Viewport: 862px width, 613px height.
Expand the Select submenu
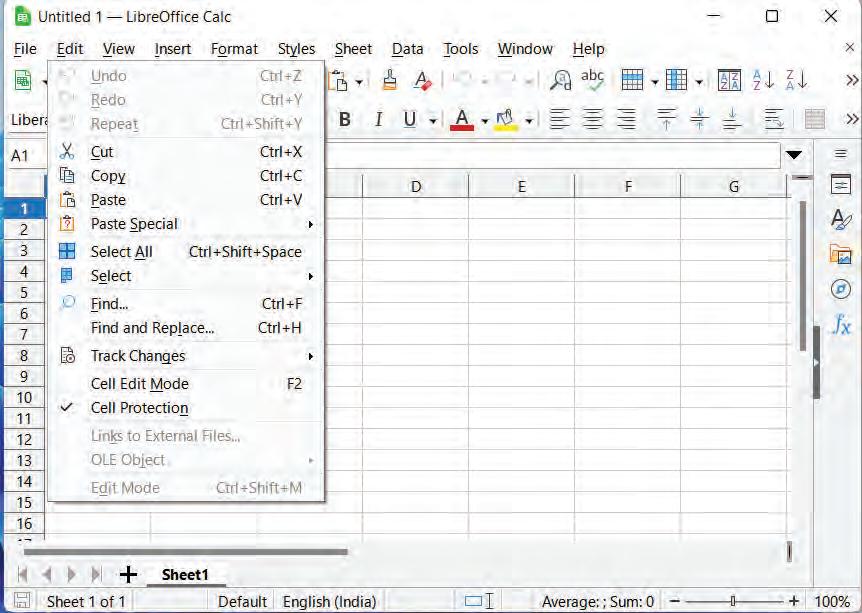coord(186,276)
